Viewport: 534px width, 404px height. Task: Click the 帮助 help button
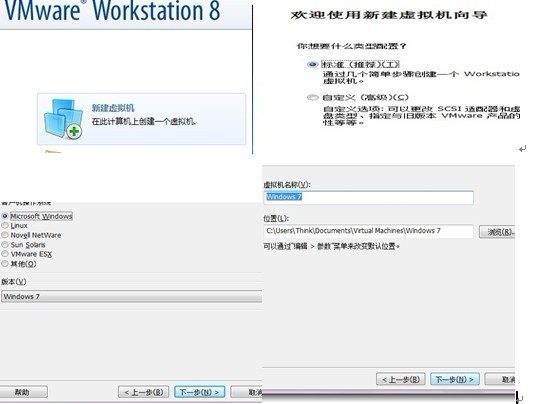pyautogui.click(x=22, y=392)
